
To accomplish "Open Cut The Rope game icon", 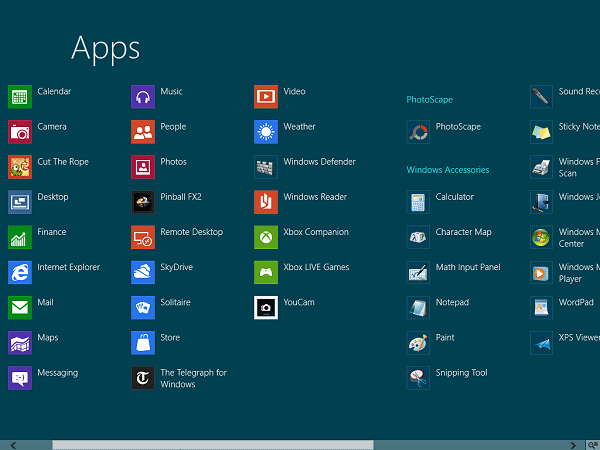I will [20, 167].
